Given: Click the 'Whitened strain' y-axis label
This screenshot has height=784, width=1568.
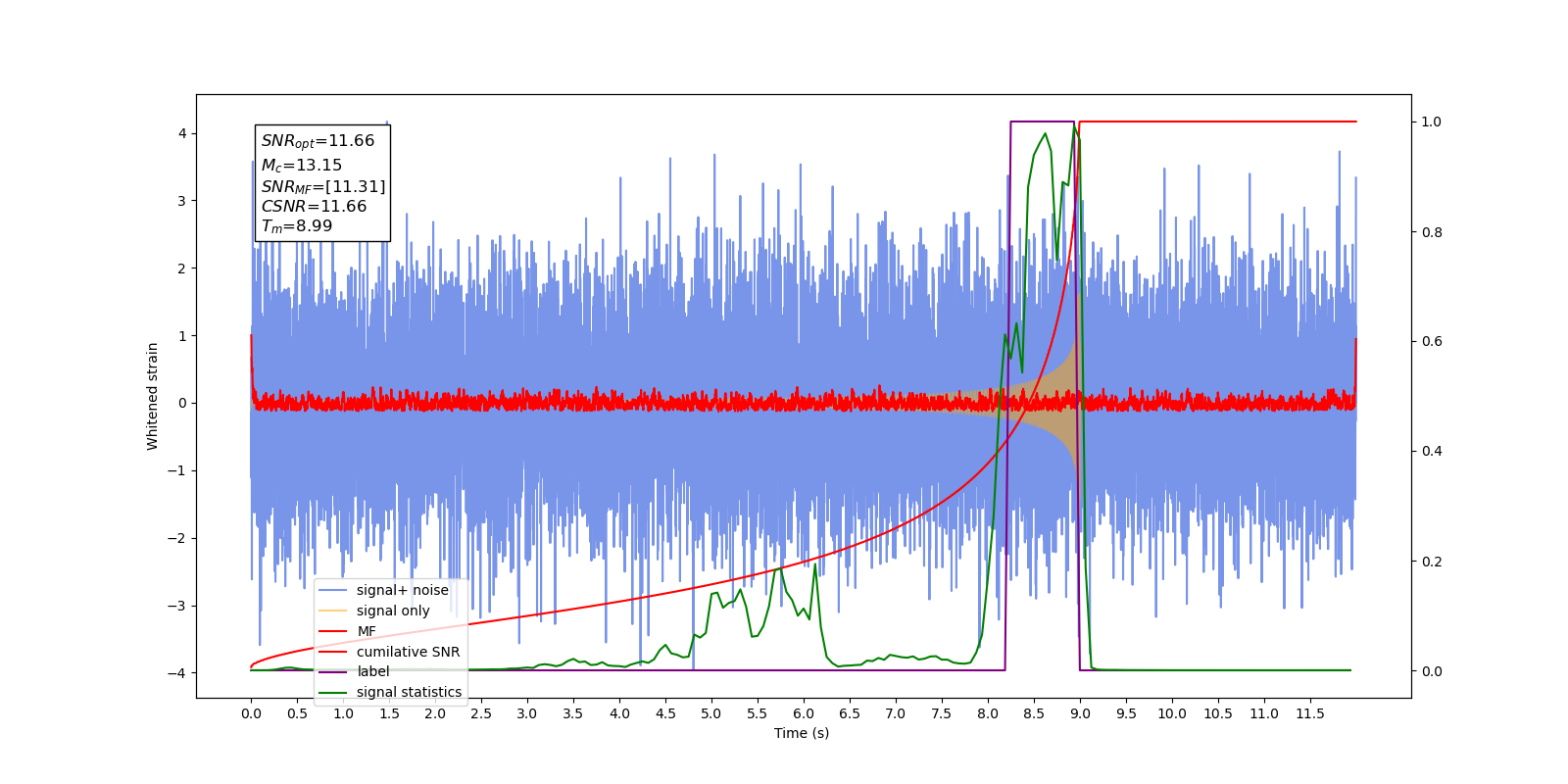Looking at the screenshot, I should 153,396.
